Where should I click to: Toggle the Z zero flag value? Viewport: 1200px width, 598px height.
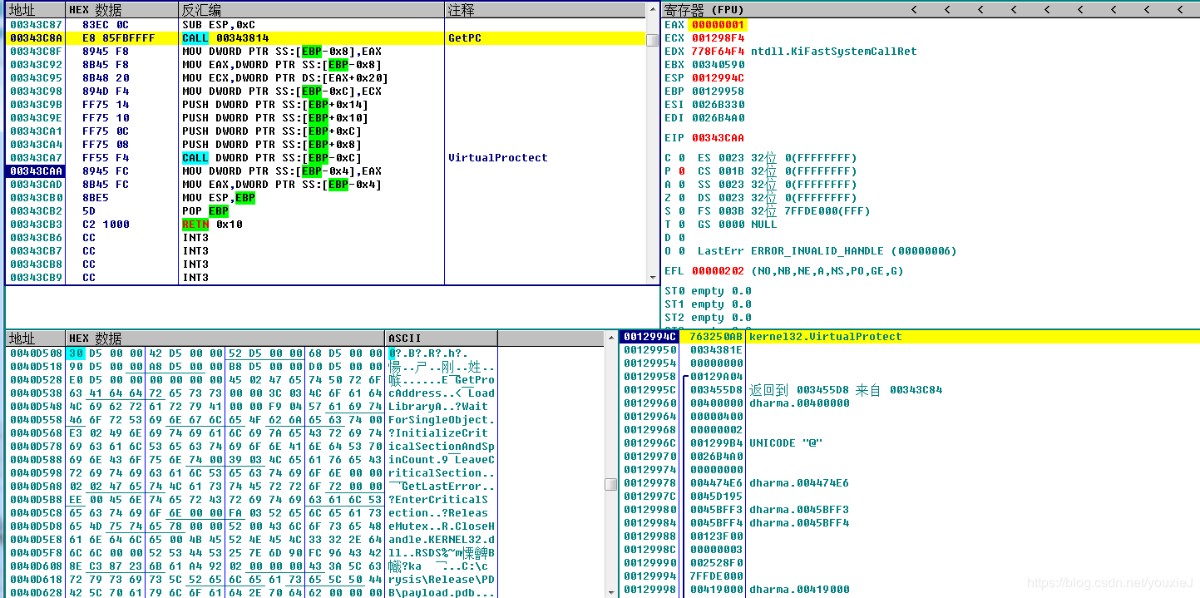(x=681, y=198)
